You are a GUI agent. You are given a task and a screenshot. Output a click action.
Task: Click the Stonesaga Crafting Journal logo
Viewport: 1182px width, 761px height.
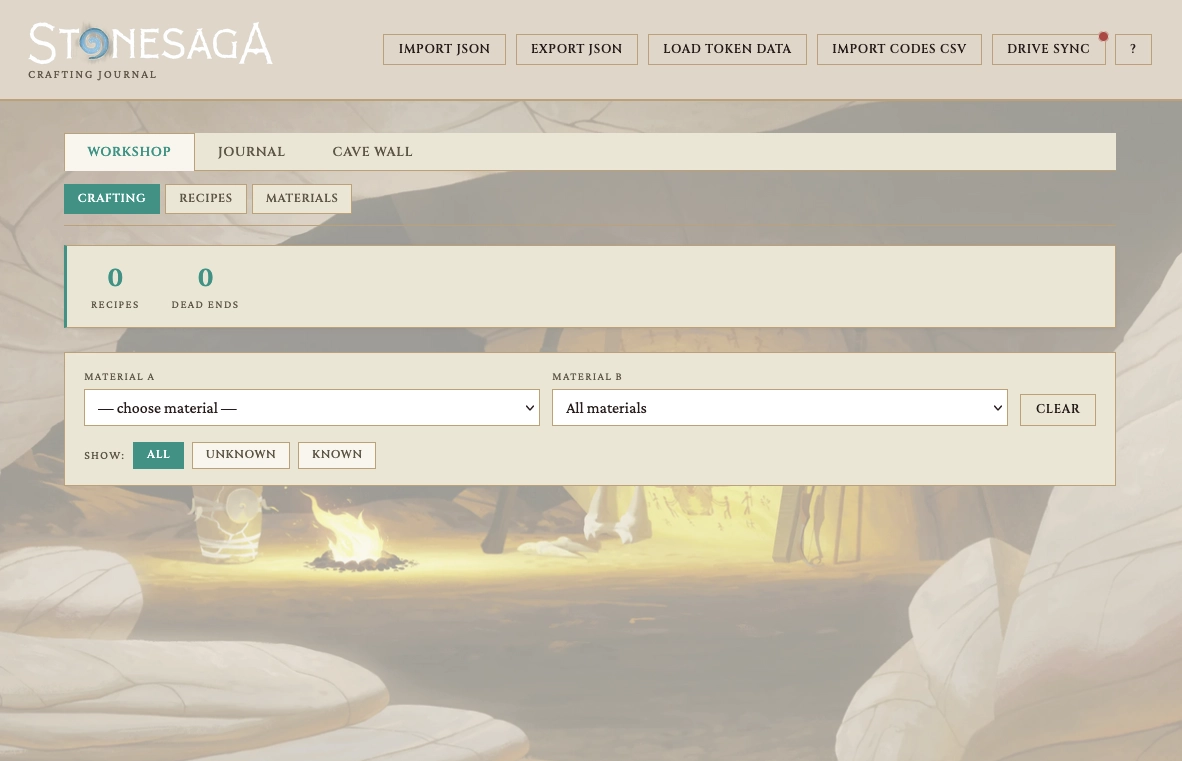coord(150,50)
